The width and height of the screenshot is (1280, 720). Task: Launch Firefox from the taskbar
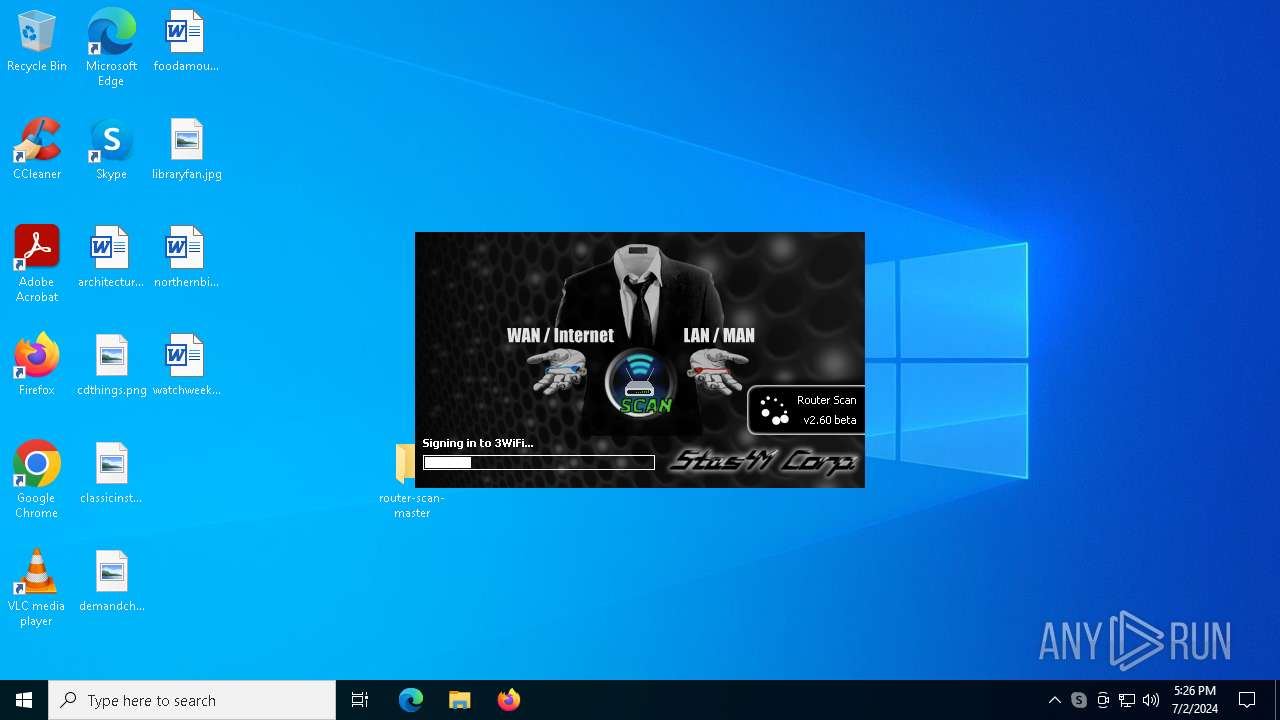(509, 700)
